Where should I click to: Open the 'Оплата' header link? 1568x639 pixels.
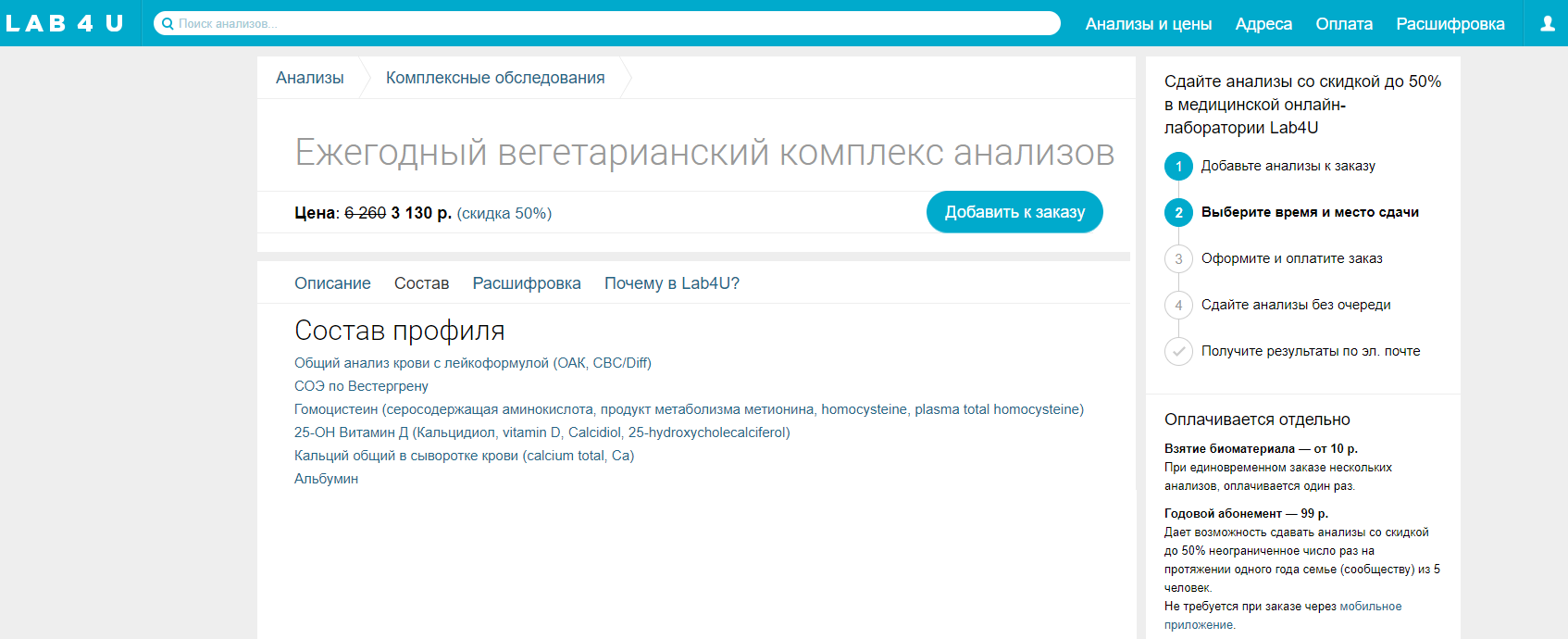[1344, 24]
